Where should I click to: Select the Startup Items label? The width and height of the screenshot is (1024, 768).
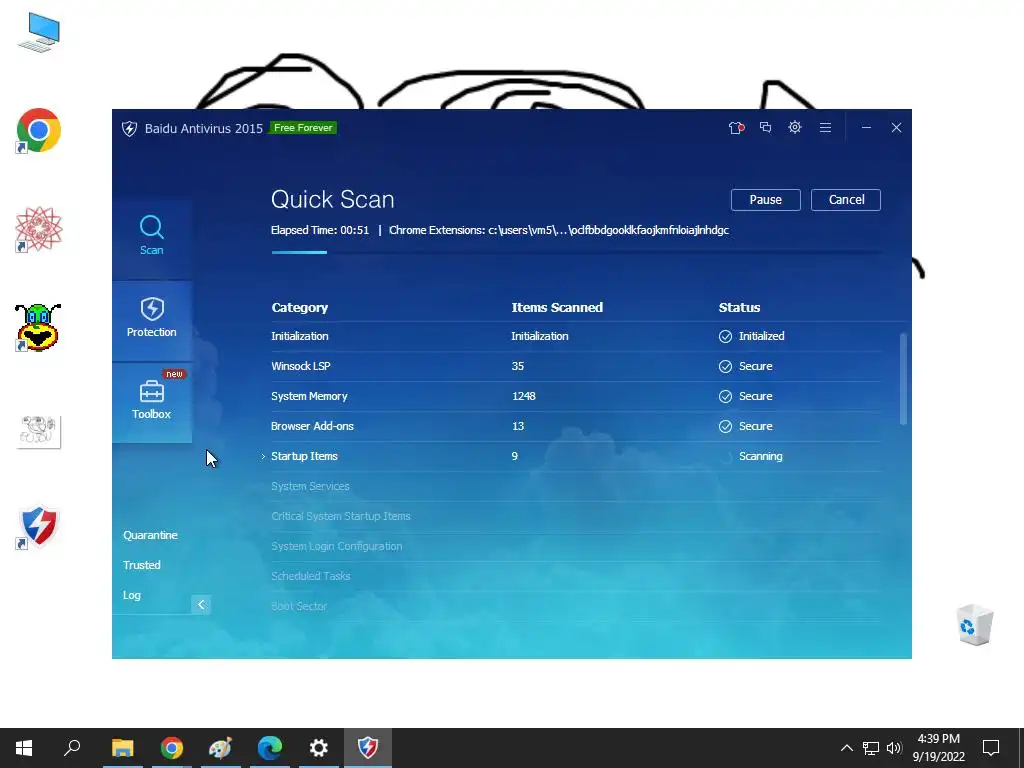(x=304, y=456)
